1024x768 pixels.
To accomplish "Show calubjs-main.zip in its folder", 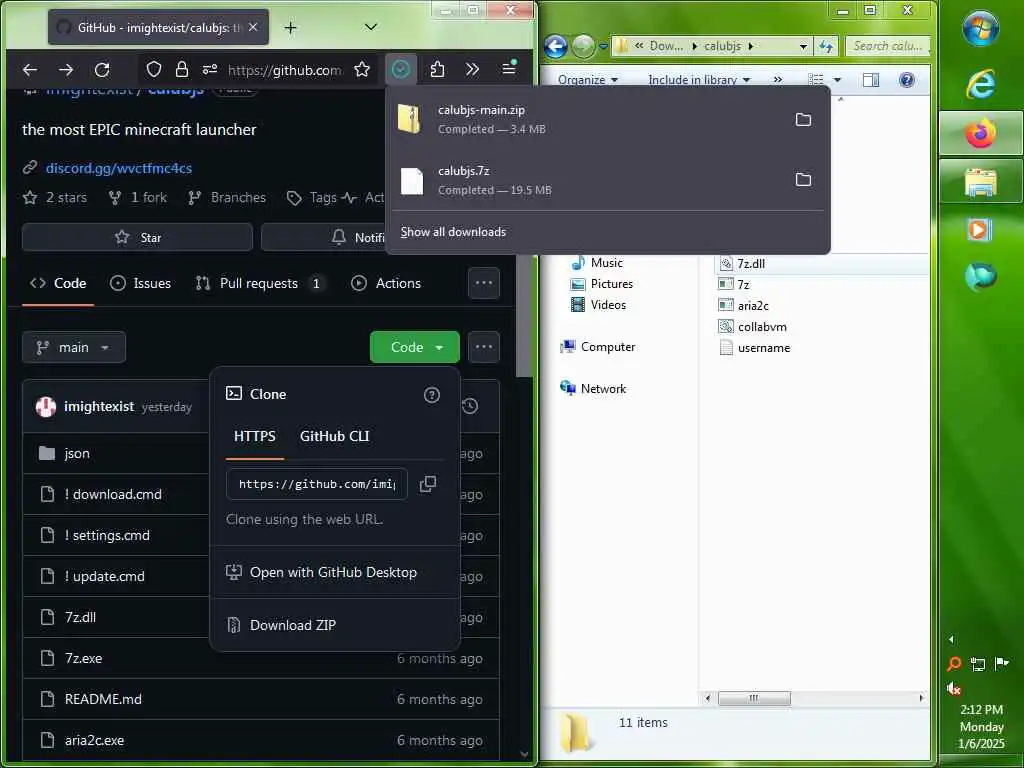I will [x=803, y=120].
